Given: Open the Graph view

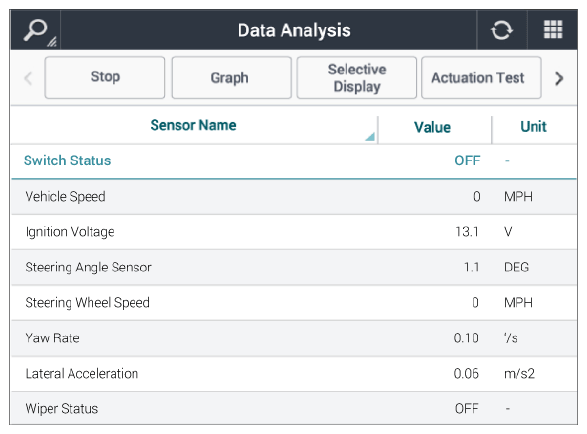Looking at the screenshot, I should [x=231, y=78].
